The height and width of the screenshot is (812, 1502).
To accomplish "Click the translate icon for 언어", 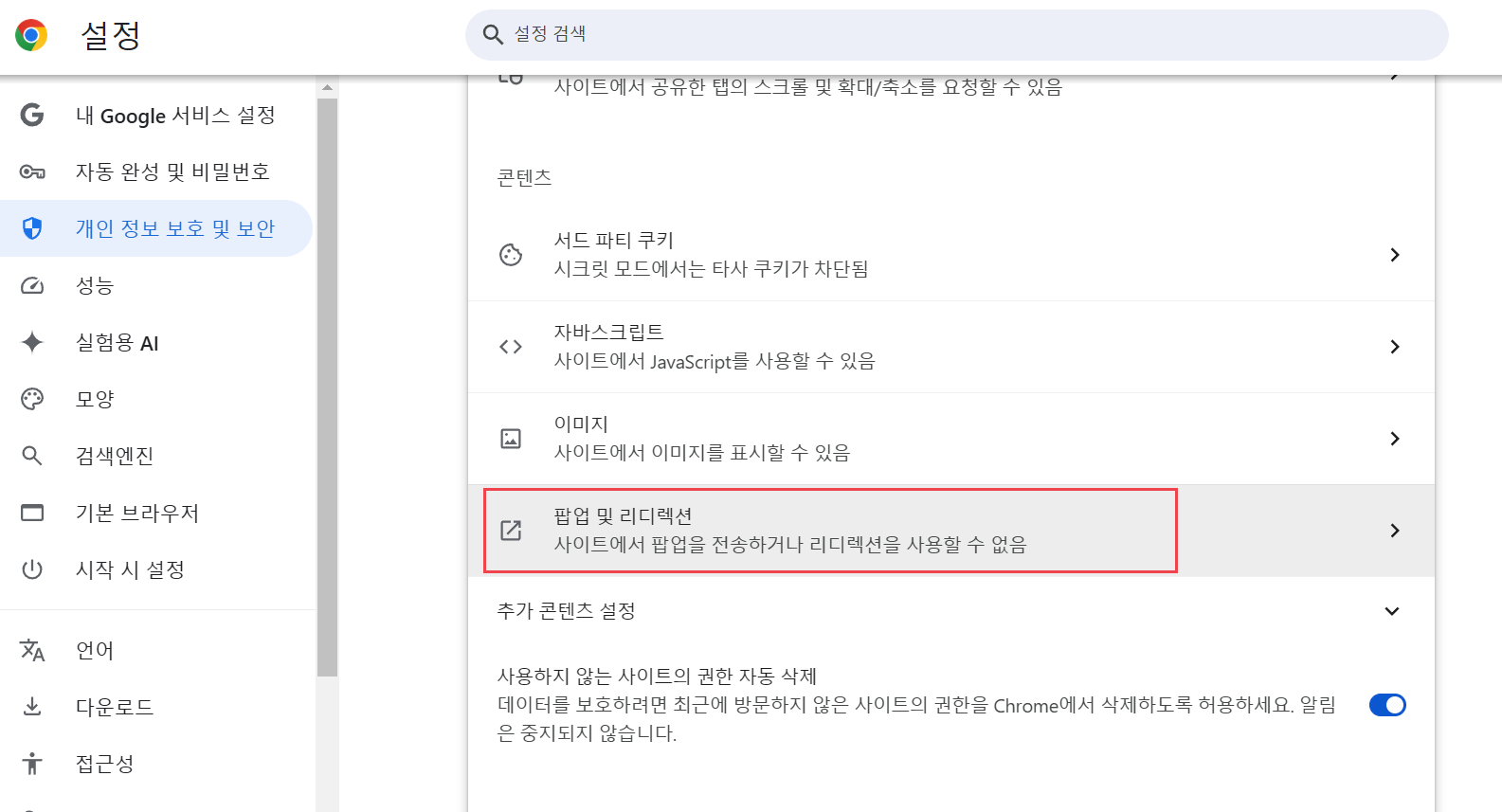I will pos(32,650).
